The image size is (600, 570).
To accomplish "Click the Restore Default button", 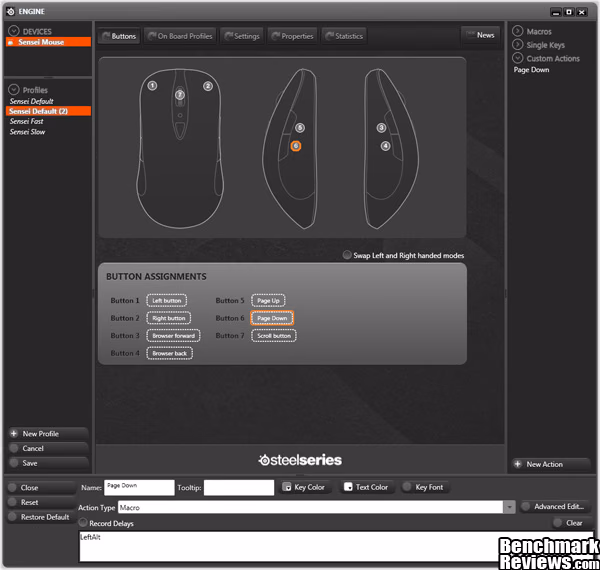I will (x=41, y=517).
